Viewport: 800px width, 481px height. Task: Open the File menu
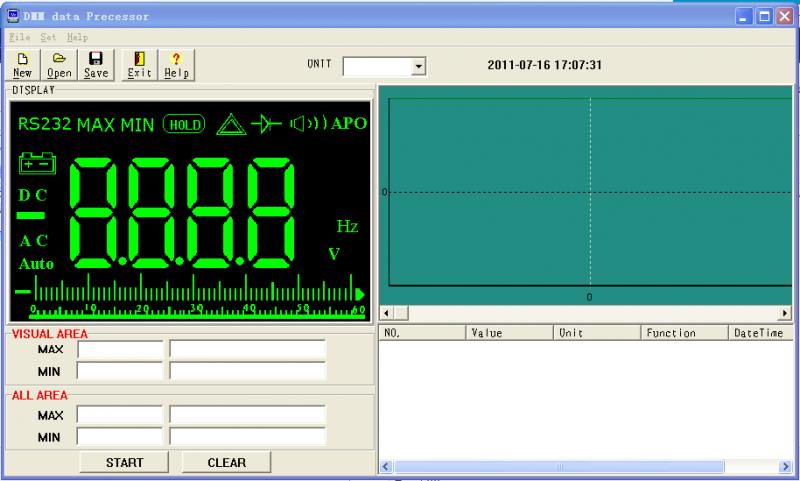19,37
